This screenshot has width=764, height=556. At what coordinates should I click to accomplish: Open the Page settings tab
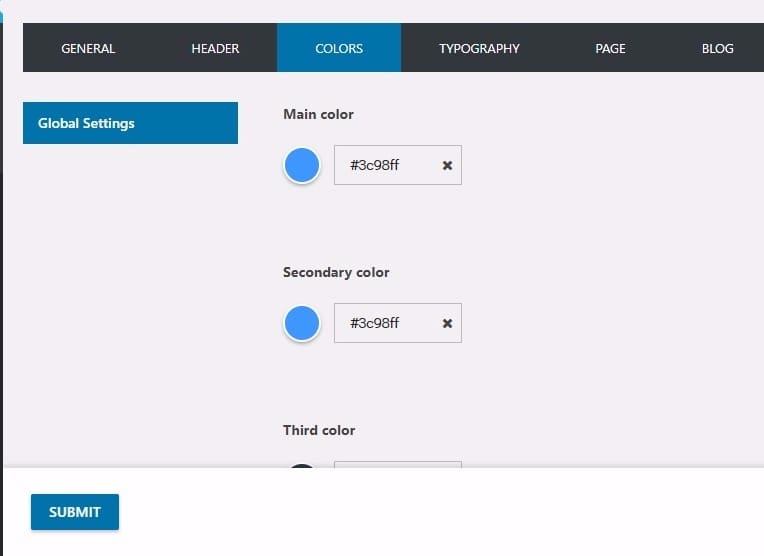pos(610,48)
